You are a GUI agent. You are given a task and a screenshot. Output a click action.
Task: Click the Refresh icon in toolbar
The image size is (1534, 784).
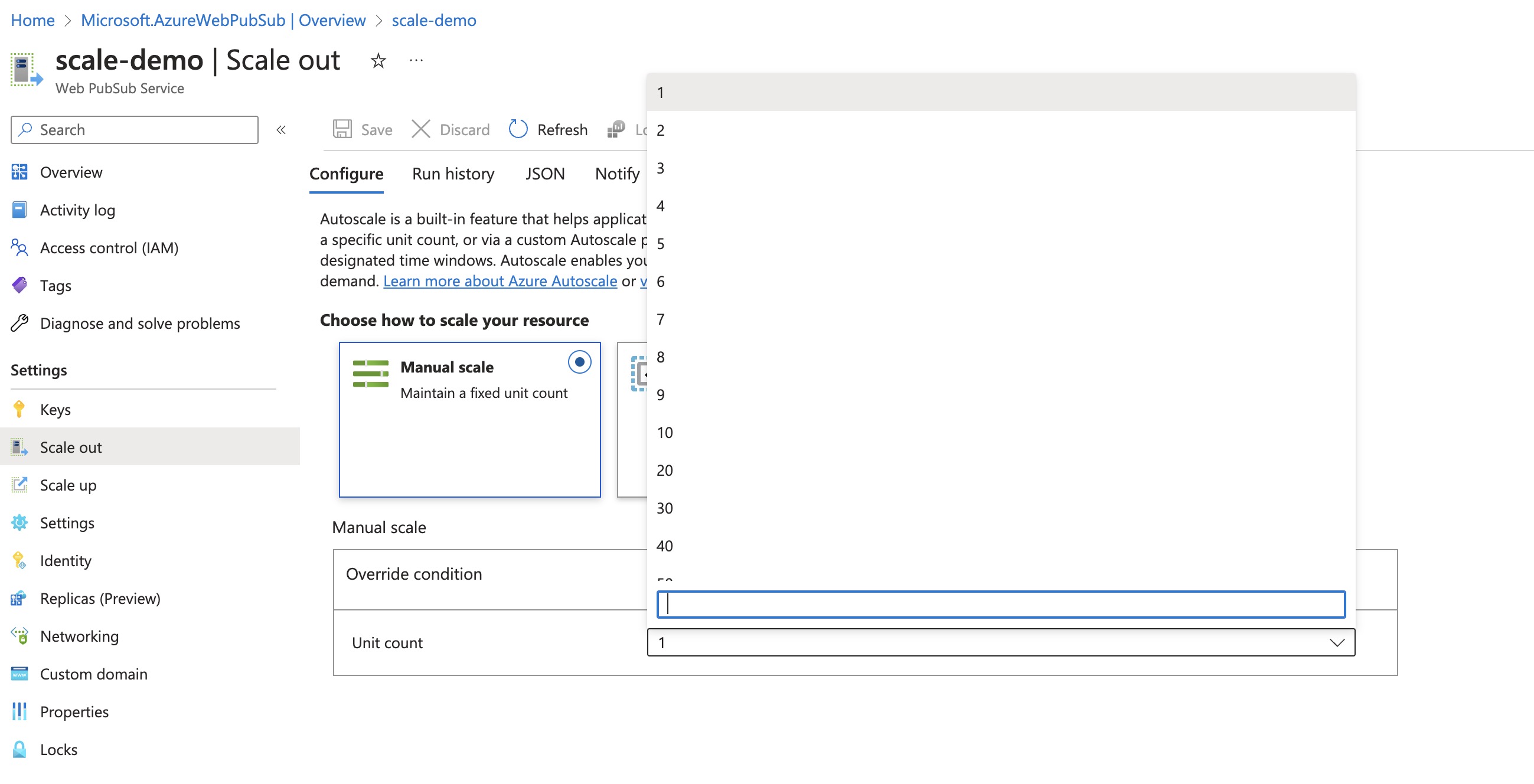click(517, 128)
